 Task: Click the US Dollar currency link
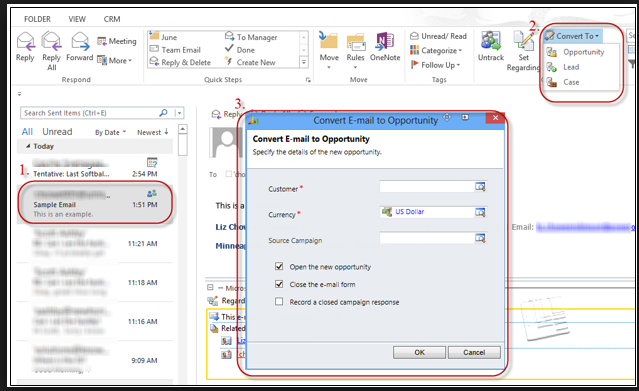[410, 212]
